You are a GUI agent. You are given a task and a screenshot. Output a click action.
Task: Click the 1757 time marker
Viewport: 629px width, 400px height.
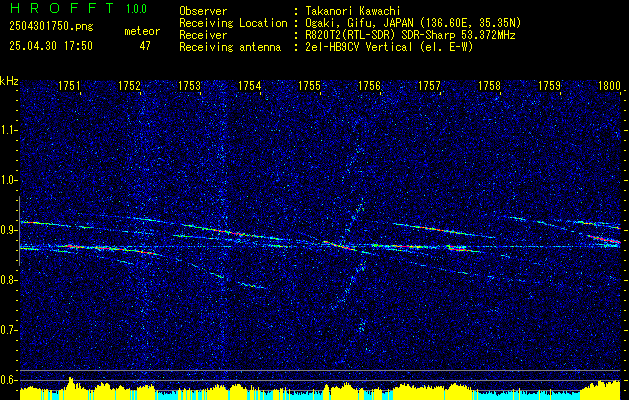coord(430,86)
